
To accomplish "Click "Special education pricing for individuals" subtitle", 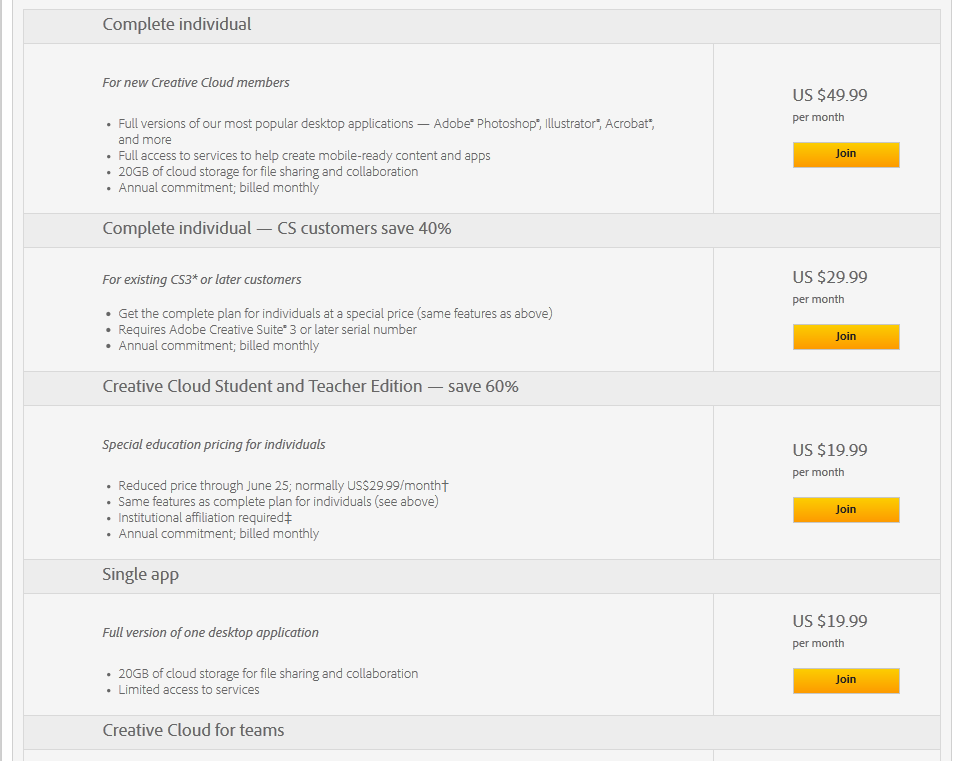I will click(x=214, y=445).
